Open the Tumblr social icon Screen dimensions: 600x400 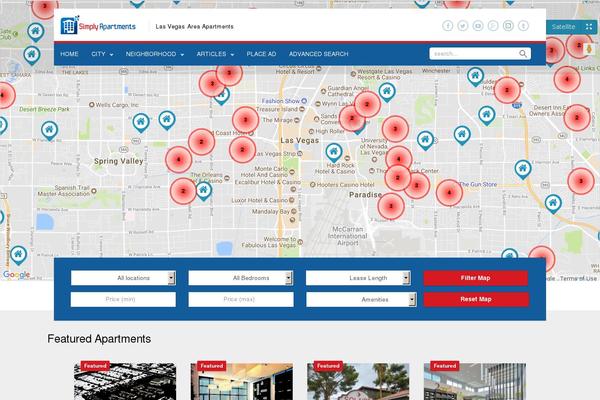(523, 26)
